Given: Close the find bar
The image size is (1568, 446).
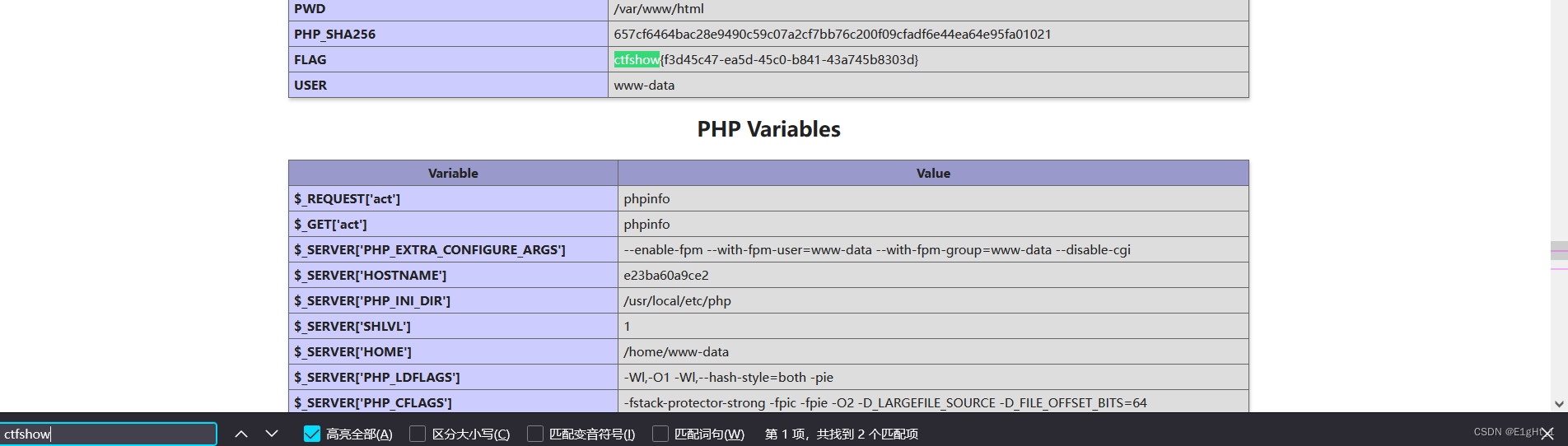Looking at the screenshot, I should pyautogui.click(x=1547, y=434).
